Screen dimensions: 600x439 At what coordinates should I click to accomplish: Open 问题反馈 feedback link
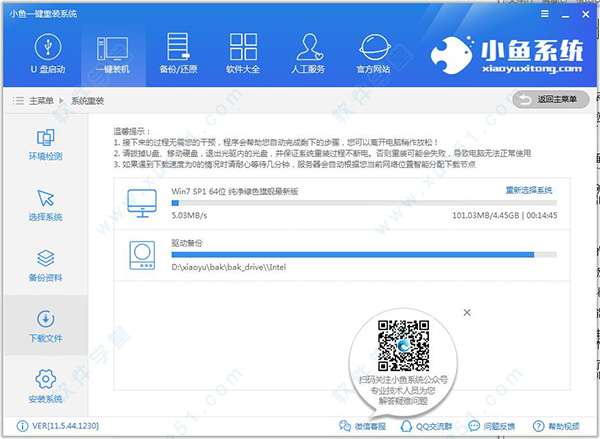[x=492, y=426]
